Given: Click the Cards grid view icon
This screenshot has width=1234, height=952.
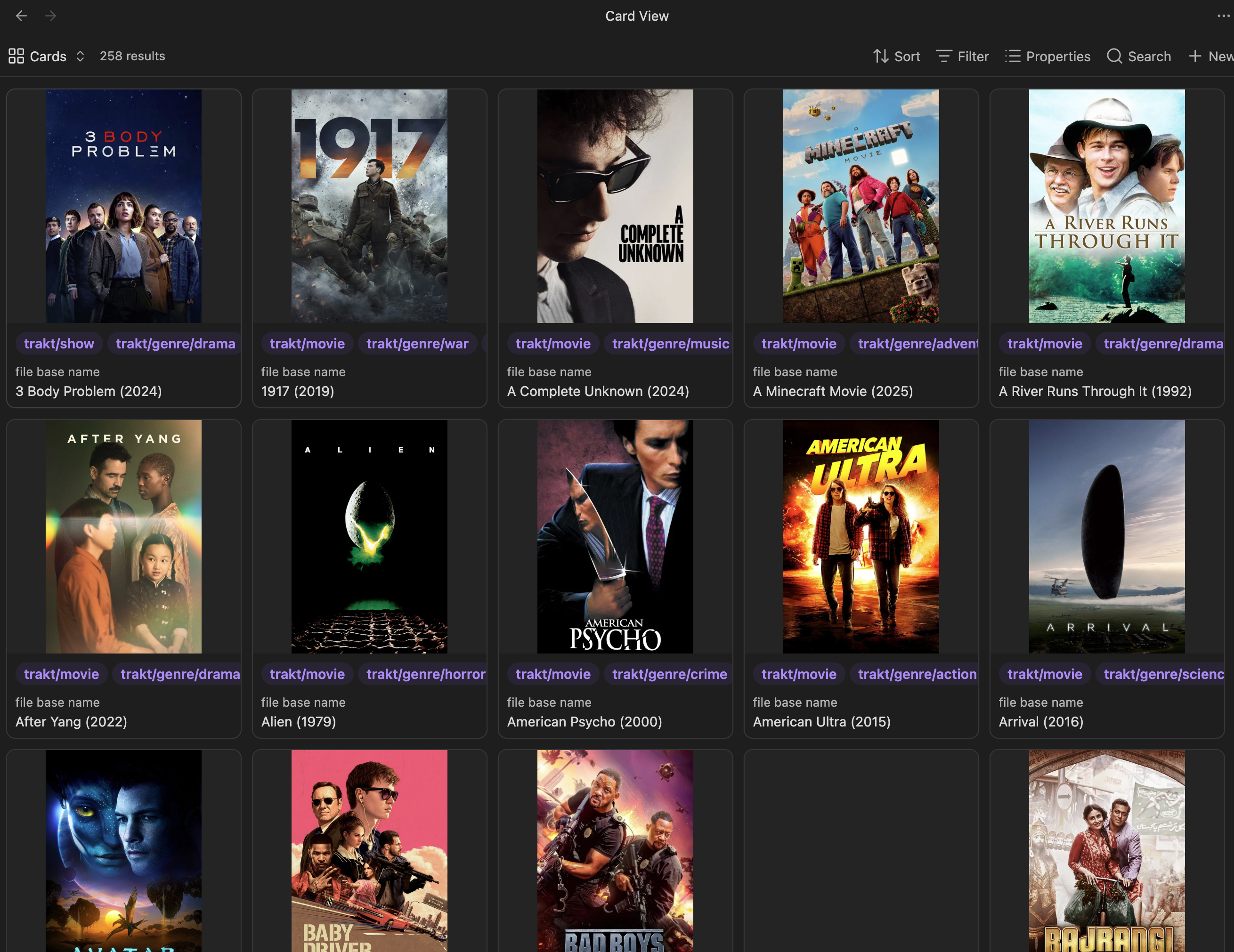Looking at the screenshot, I should coord(16,56).
